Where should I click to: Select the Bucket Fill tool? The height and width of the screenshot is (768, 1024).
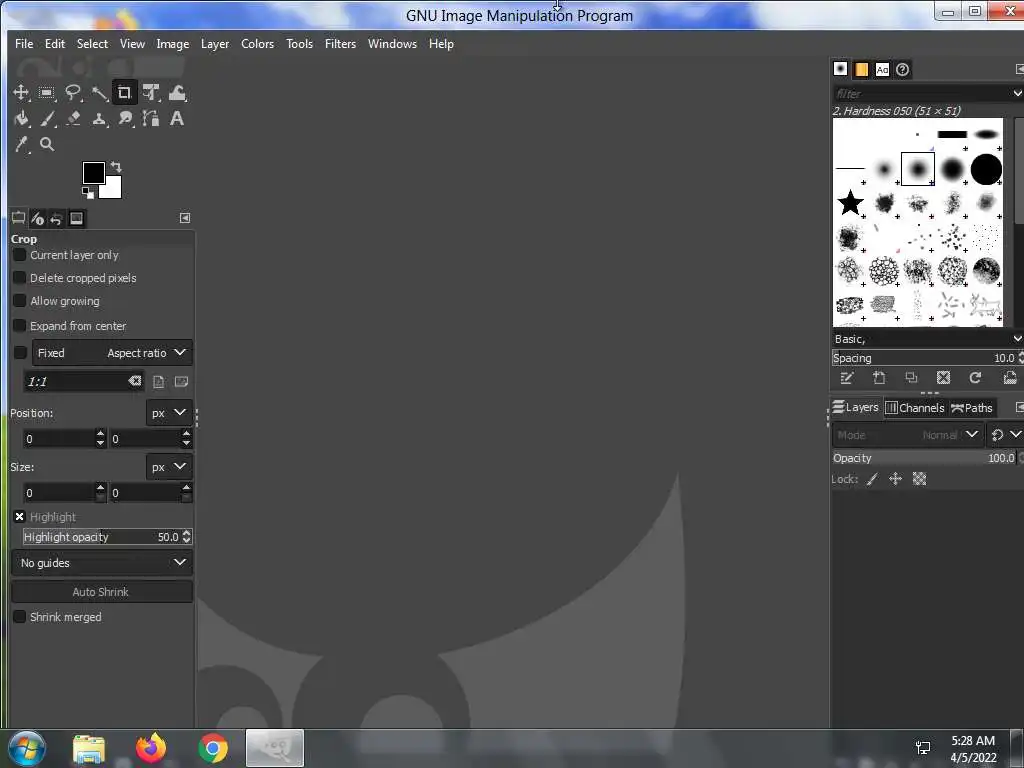[x=21, y=119]
